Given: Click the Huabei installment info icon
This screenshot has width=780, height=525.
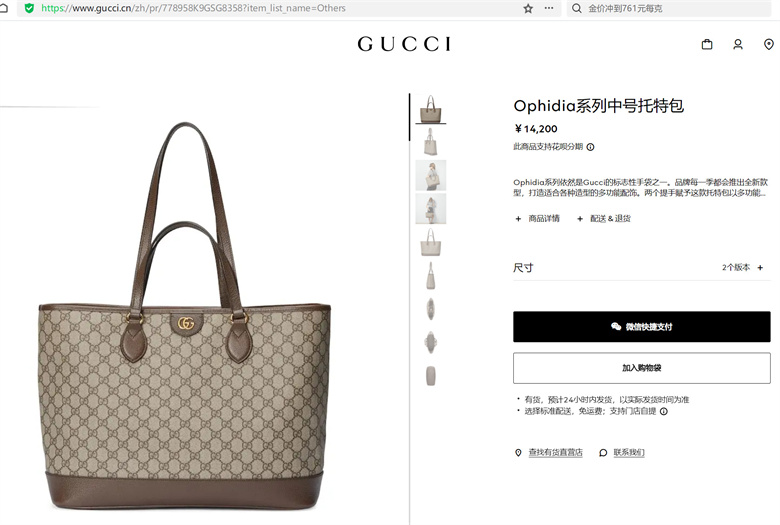Looking at the screenshot, I should click(590, 147).
